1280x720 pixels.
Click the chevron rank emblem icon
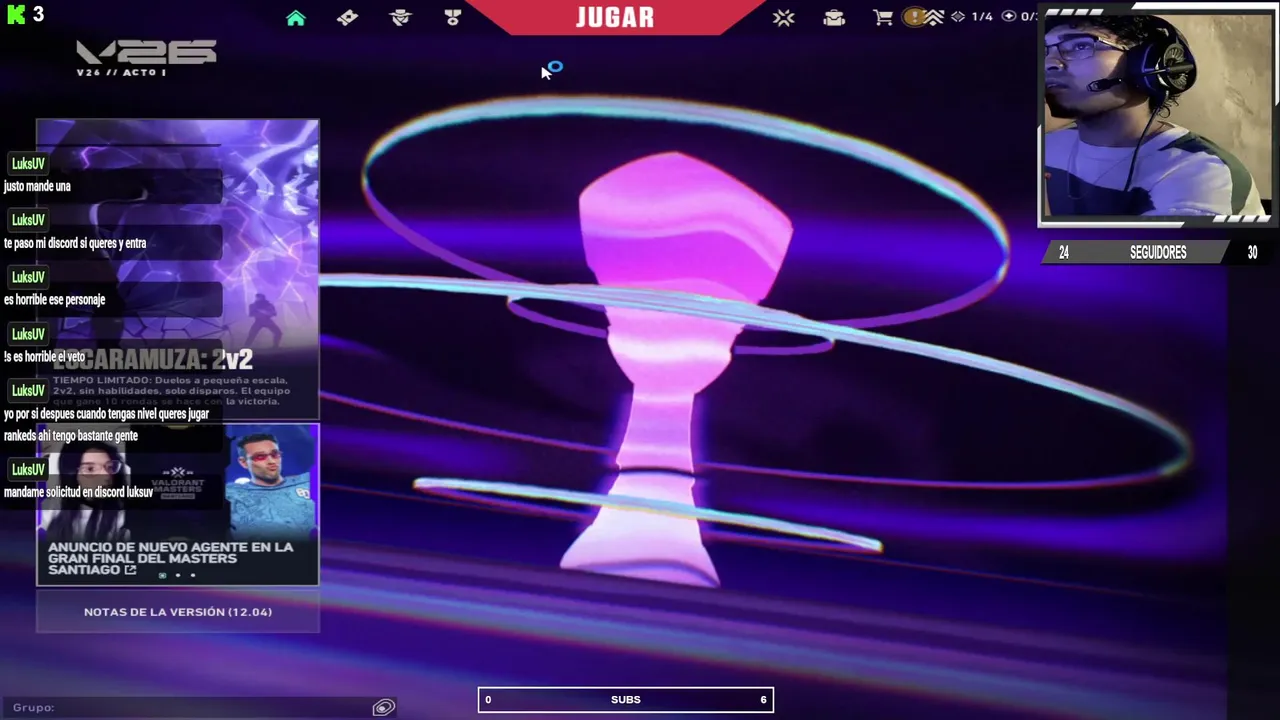[934, 17]
